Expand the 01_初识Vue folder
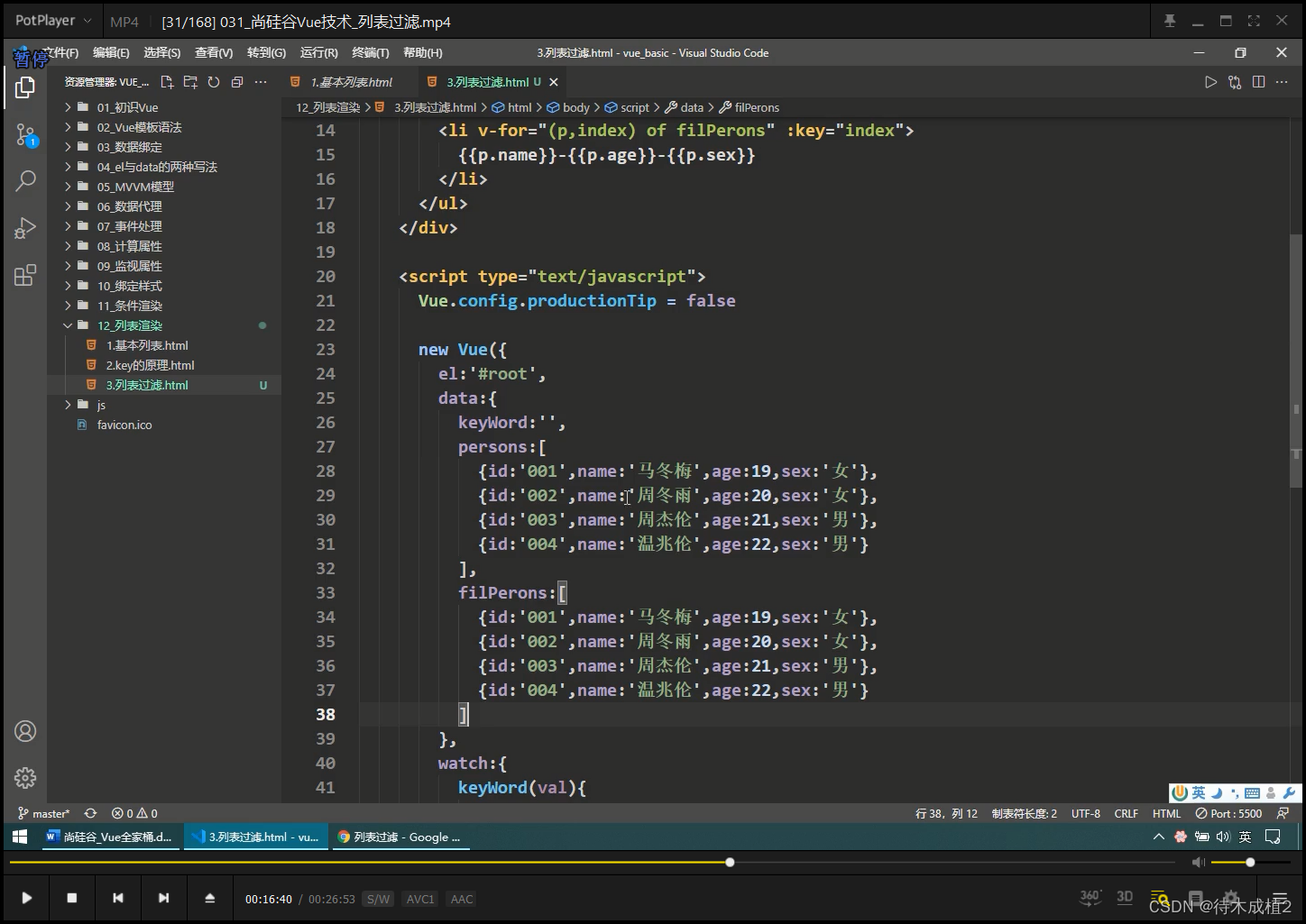 [x=127, y=107]
